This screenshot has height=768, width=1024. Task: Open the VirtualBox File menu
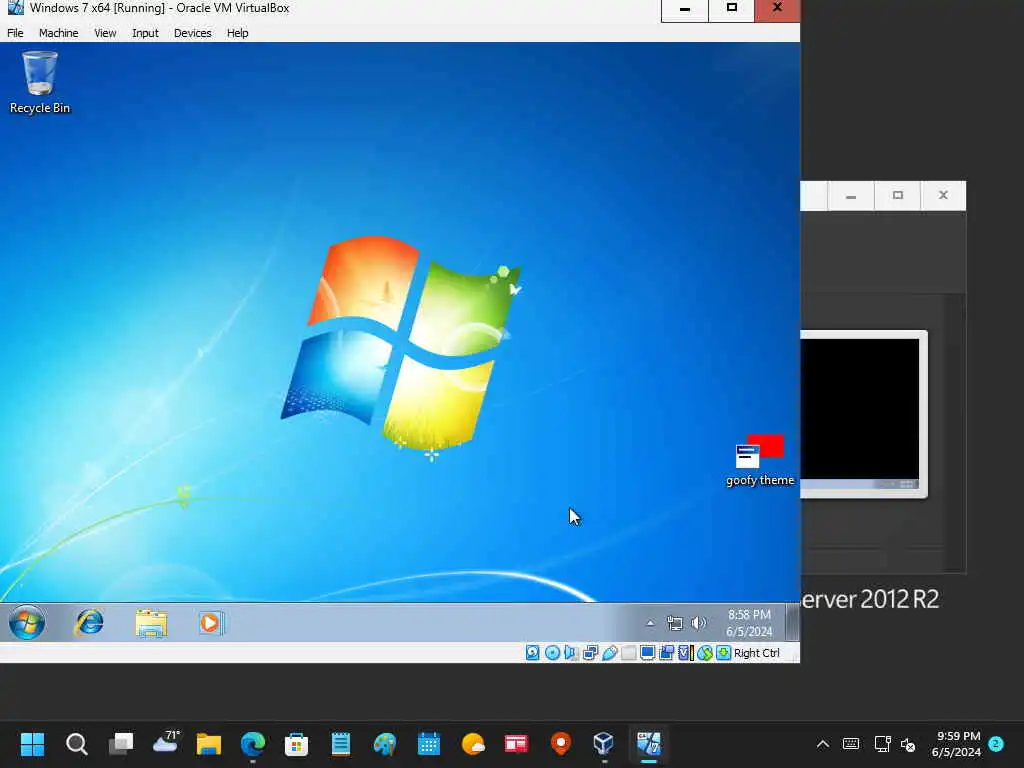coord(15,33)
